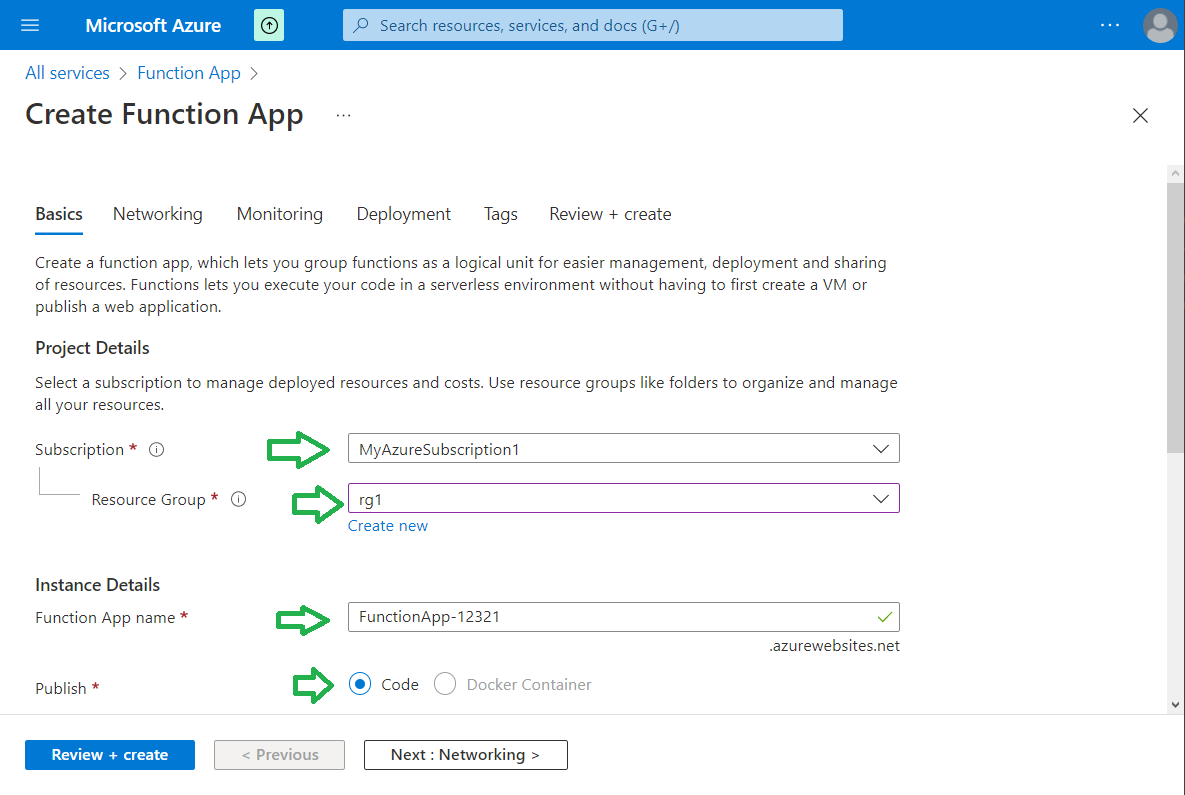This screenshot has width=1185, height=795.
Task: Switch to the Monitoring tab
Action: click(x=280, y=215)
